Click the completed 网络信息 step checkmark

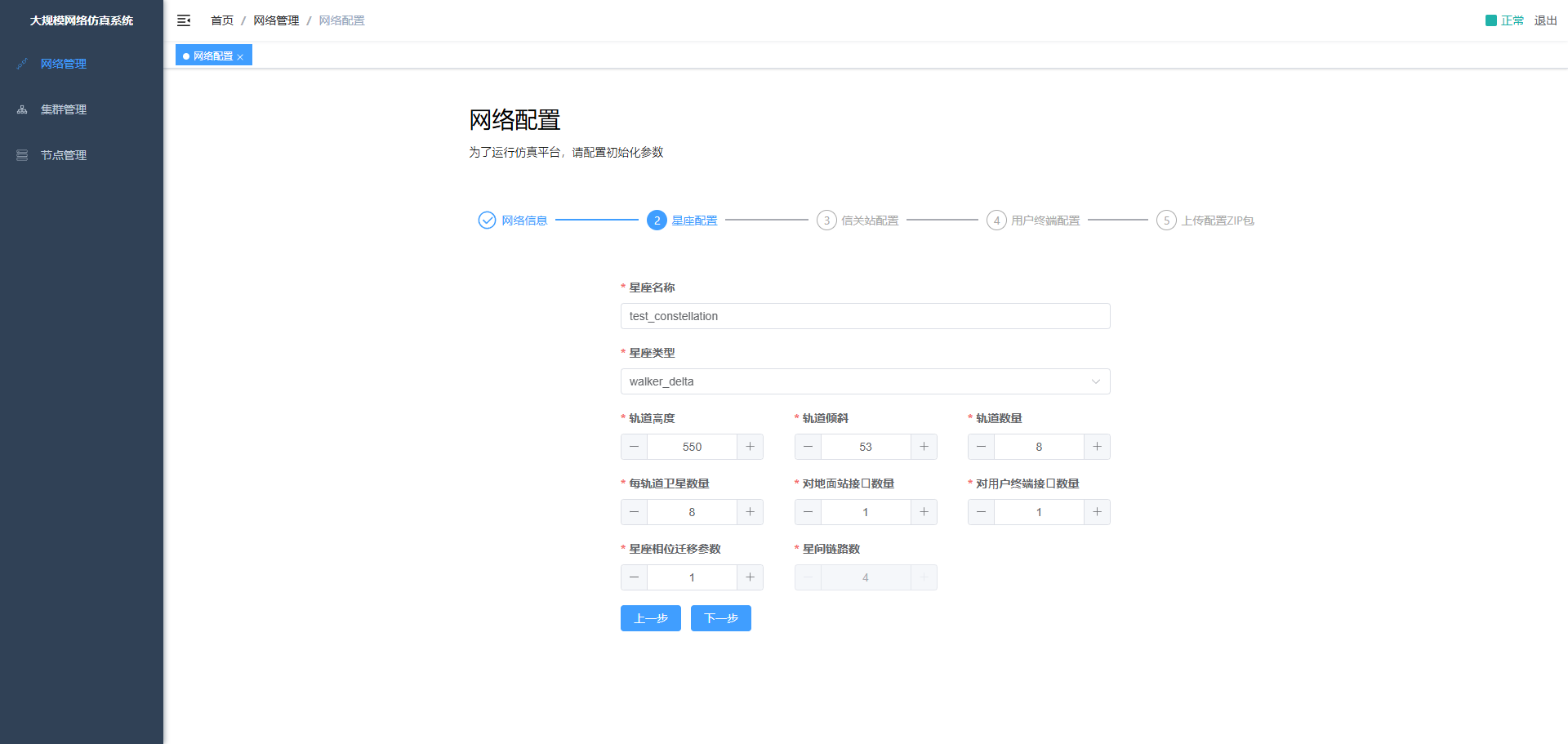point(487,221)
